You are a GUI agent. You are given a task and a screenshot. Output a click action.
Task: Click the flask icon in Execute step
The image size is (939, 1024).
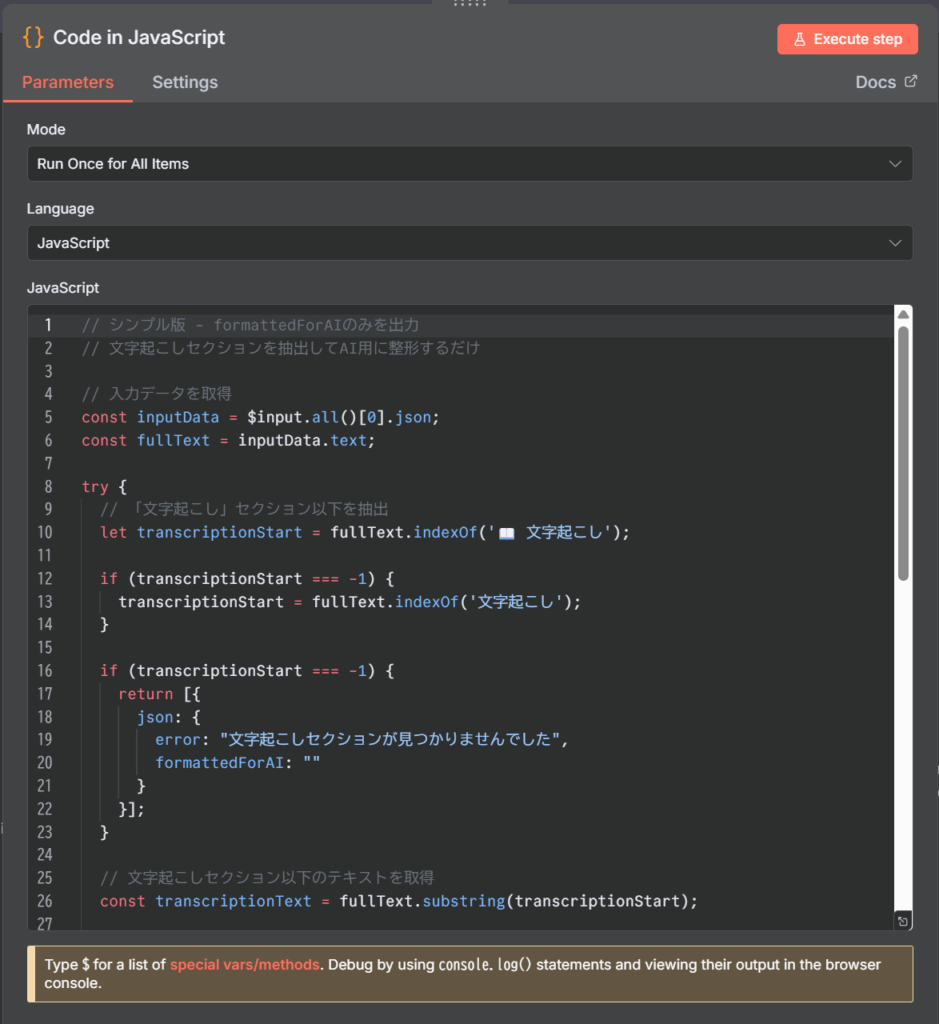point(799,39)
